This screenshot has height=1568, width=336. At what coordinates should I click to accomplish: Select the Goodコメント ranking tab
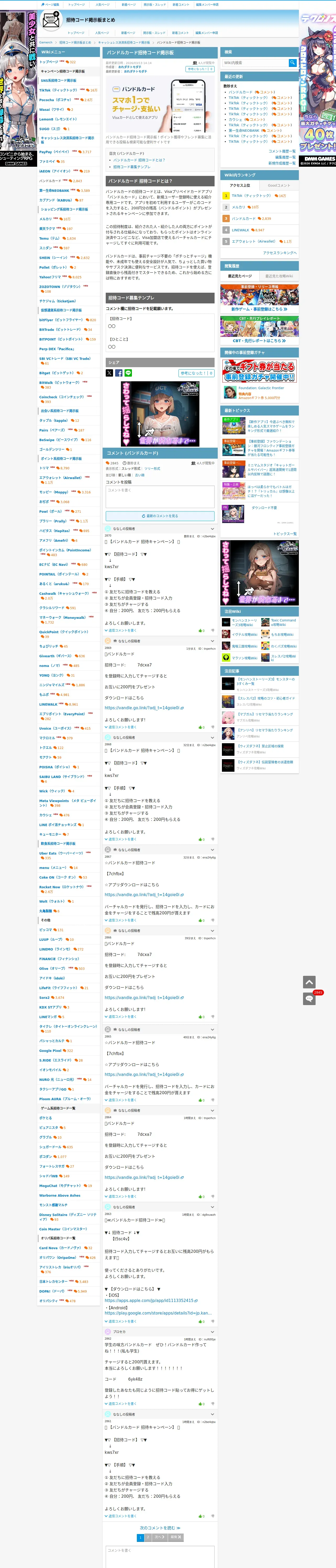(279, 186)
